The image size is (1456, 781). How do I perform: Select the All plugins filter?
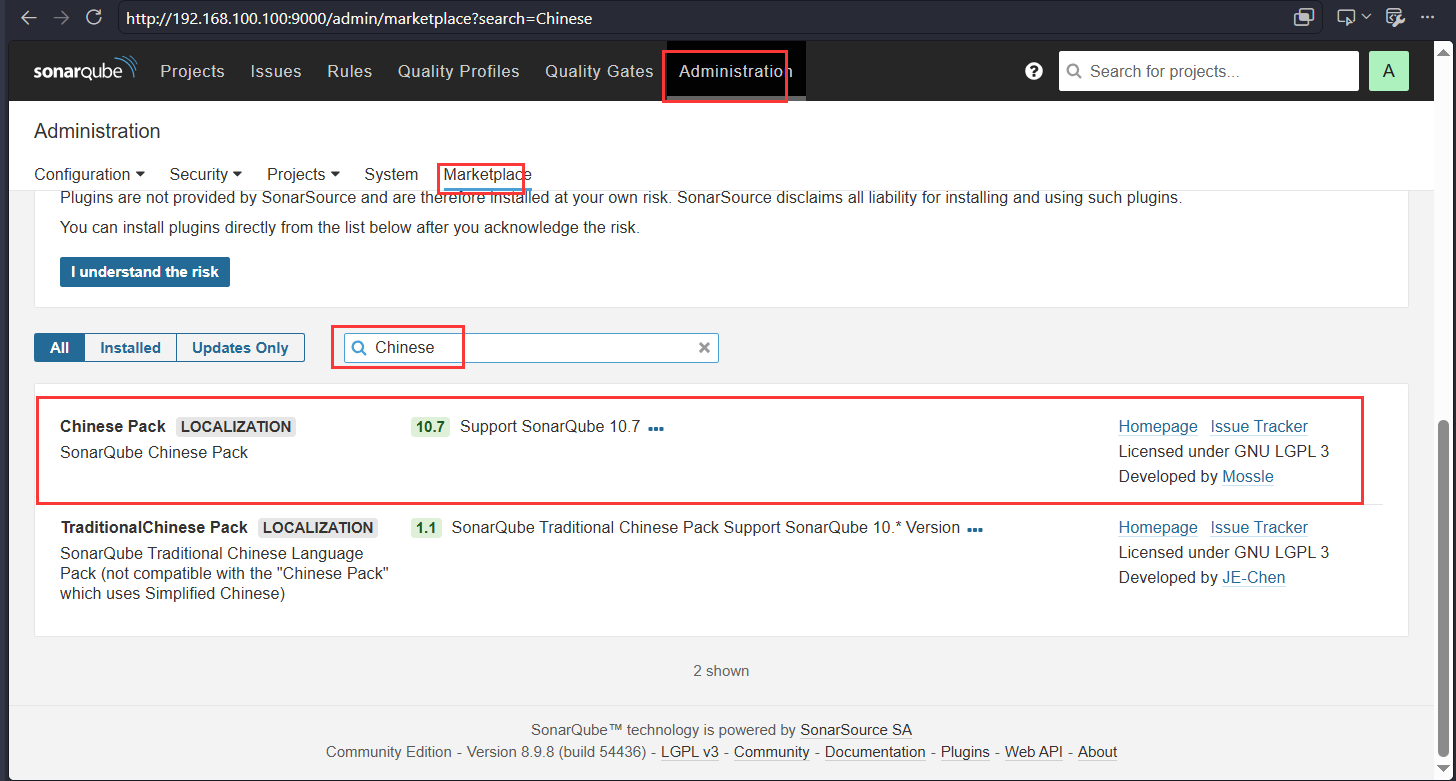point(60,348)
